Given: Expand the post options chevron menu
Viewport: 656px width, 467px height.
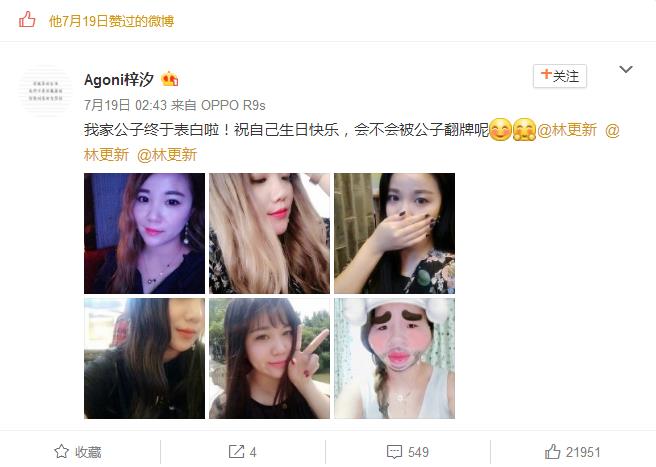Looking at the screenshot, I should 625,69.
